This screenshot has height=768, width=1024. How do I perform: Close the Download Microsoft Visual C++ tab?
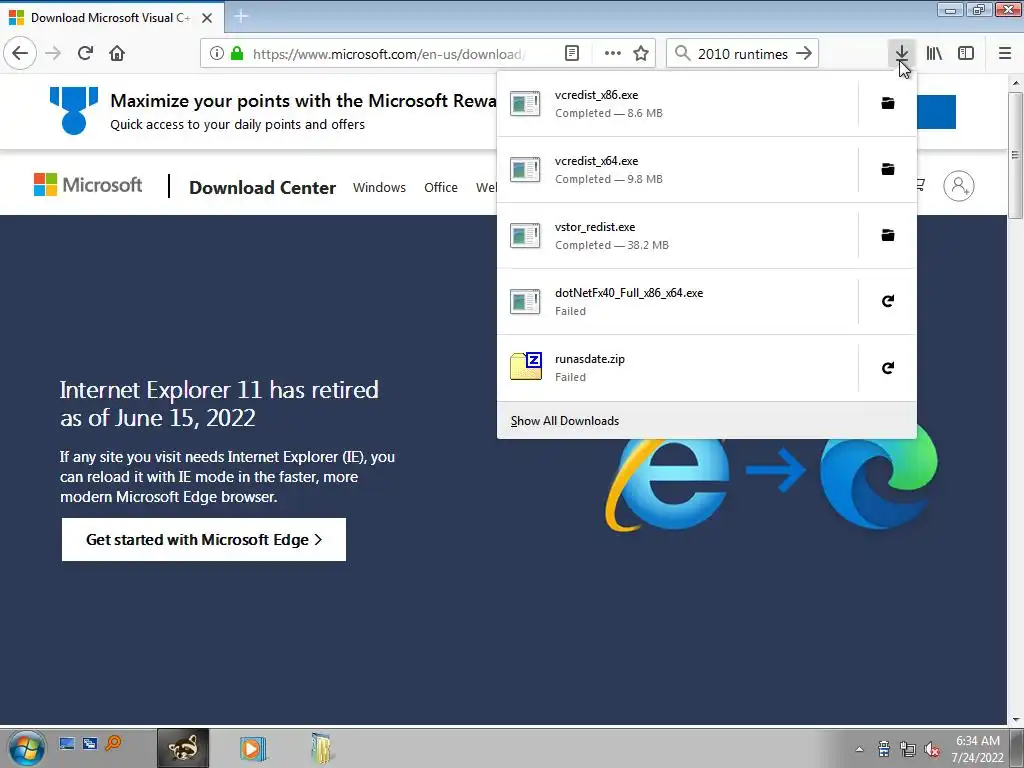point(207,18)
